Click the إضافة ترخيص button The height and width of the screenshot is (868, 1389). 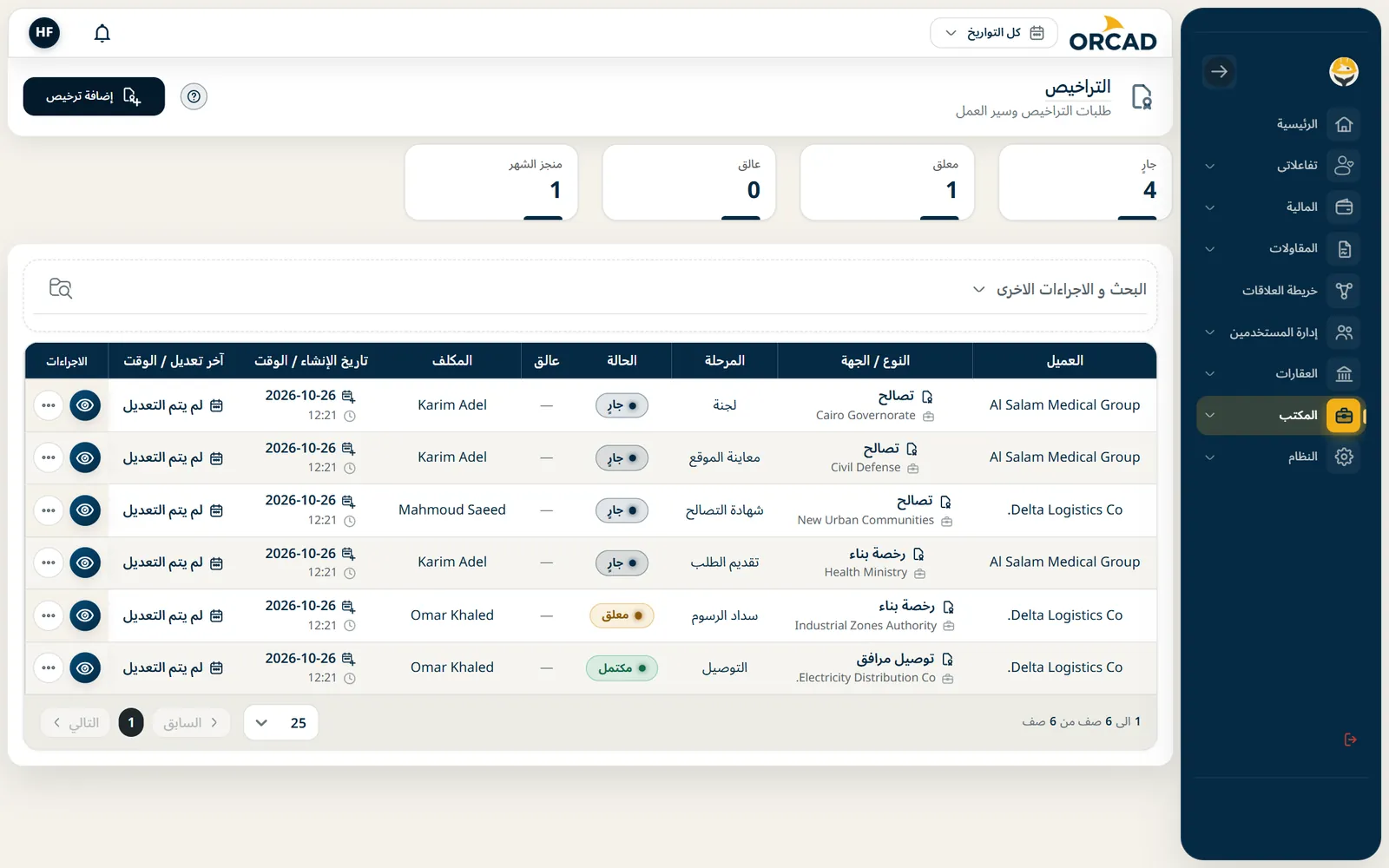coord(94,96)
